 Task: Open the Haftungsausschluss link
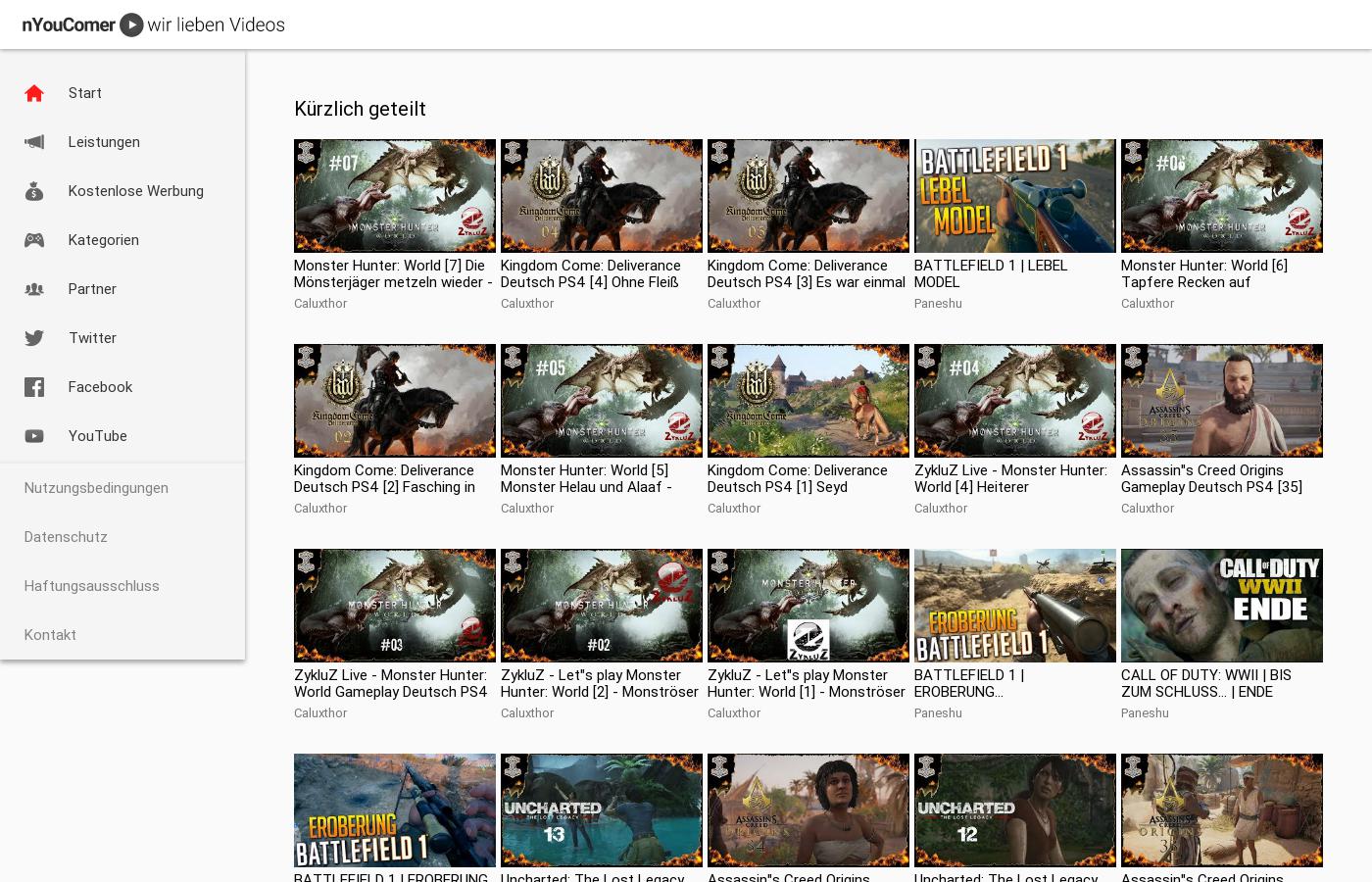coord(91,586)
